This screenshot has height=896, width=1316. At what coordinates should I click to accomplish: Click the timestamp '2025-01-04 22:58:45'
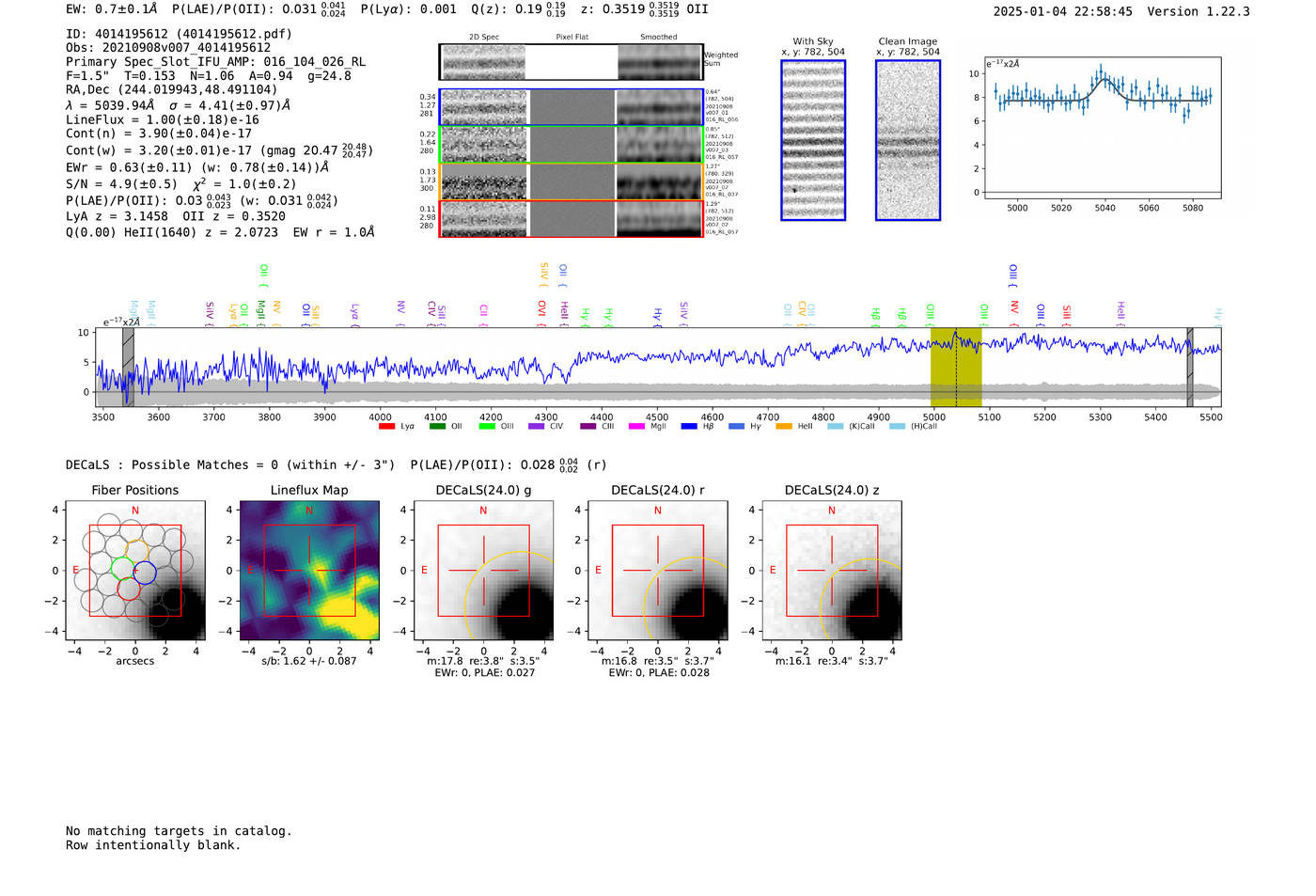coord(1063,12)
